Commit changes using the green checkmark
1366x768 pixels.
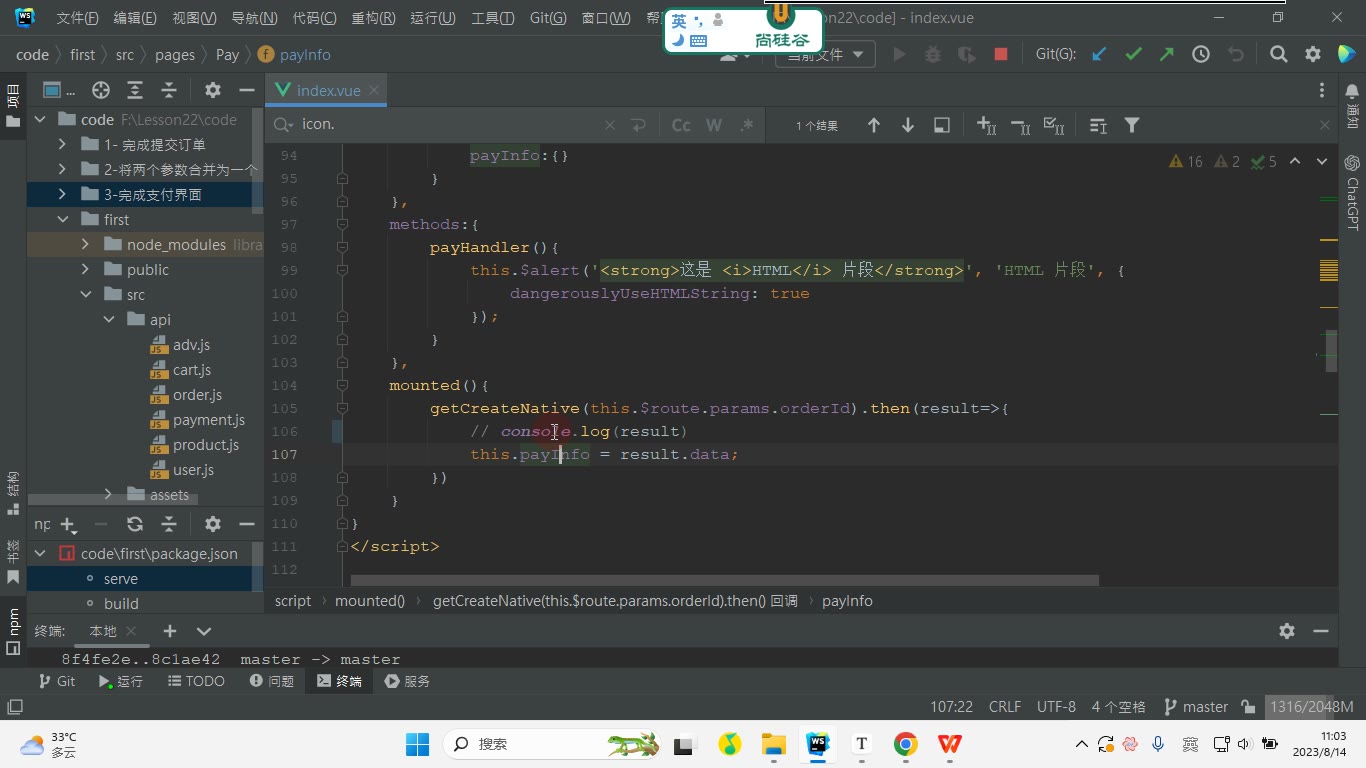tap(1133, 55)
